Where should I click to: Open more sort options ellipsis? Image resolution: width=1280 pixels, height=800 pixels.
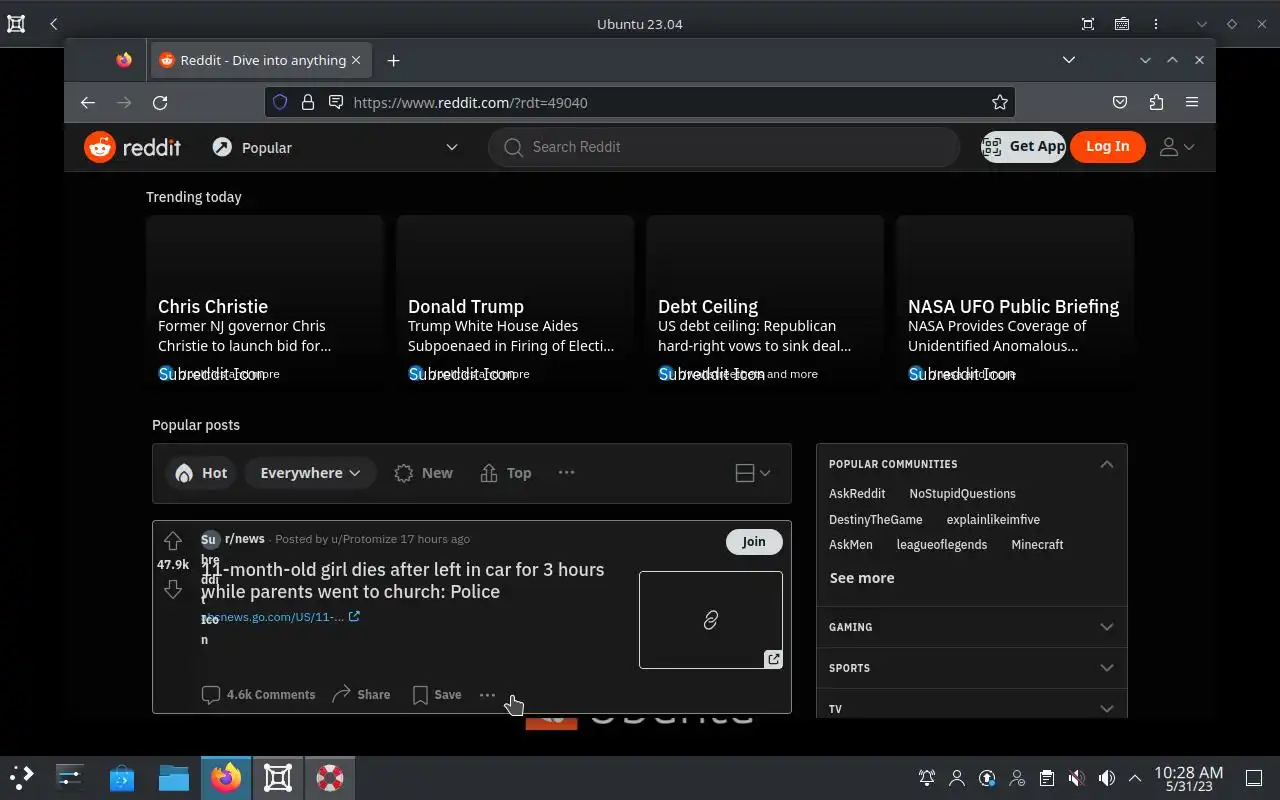pyautogui.click(x=566, y=473)
